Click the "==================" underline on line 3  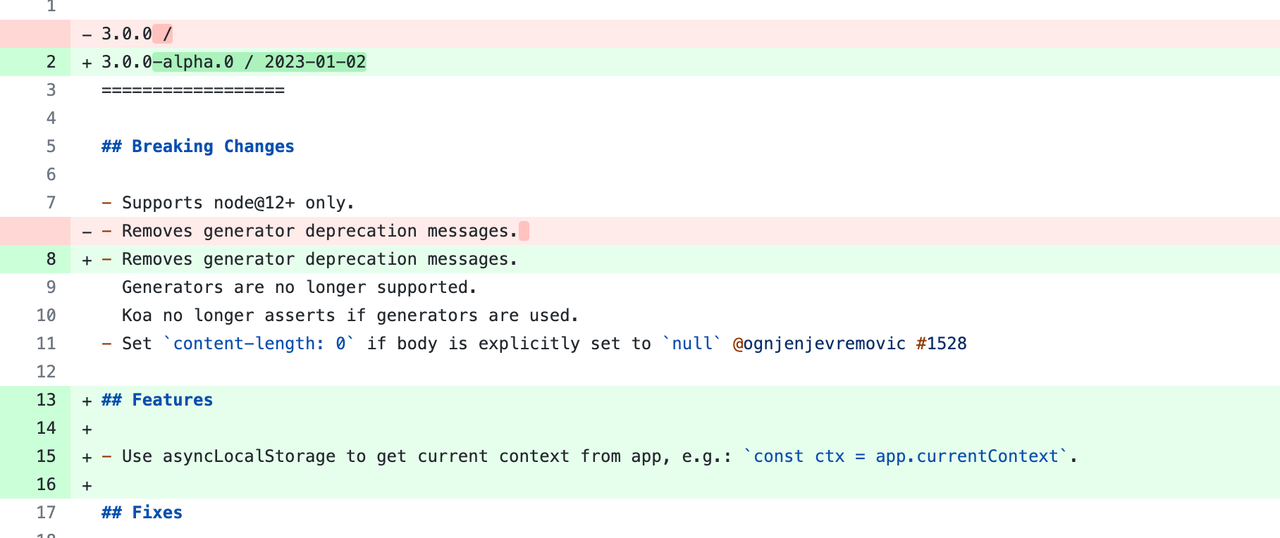[x=193, y=90]
